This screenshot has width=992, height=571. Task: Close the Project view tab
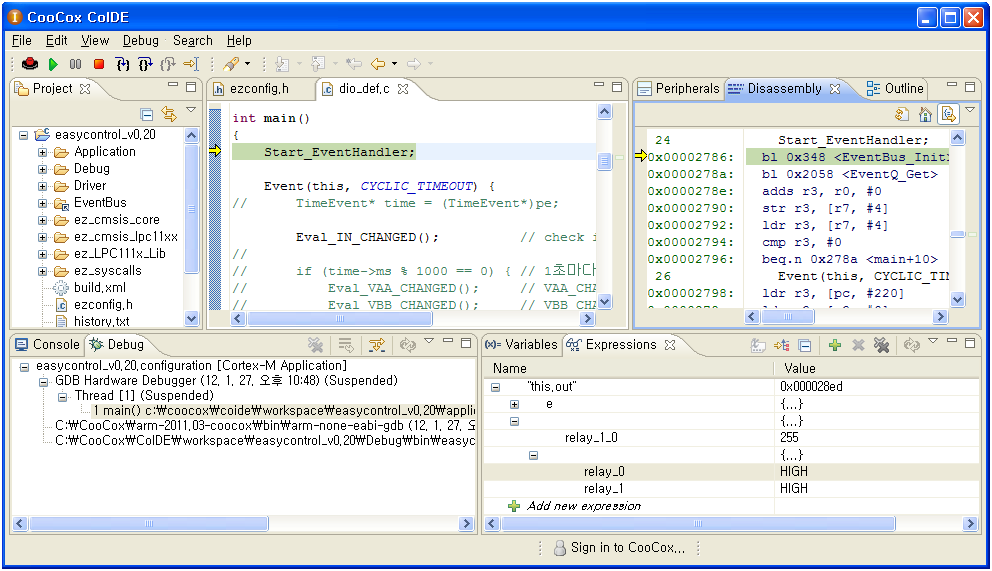coord(85,89)
